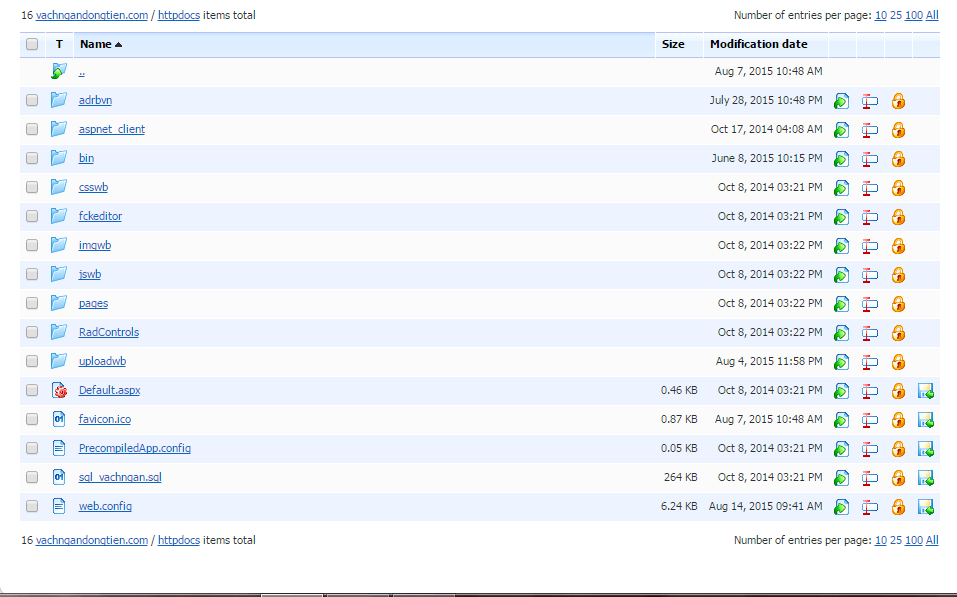The image size is (957, 597).
Task: Click the permissions lock icon for RadControls
Action: point(898,333)
